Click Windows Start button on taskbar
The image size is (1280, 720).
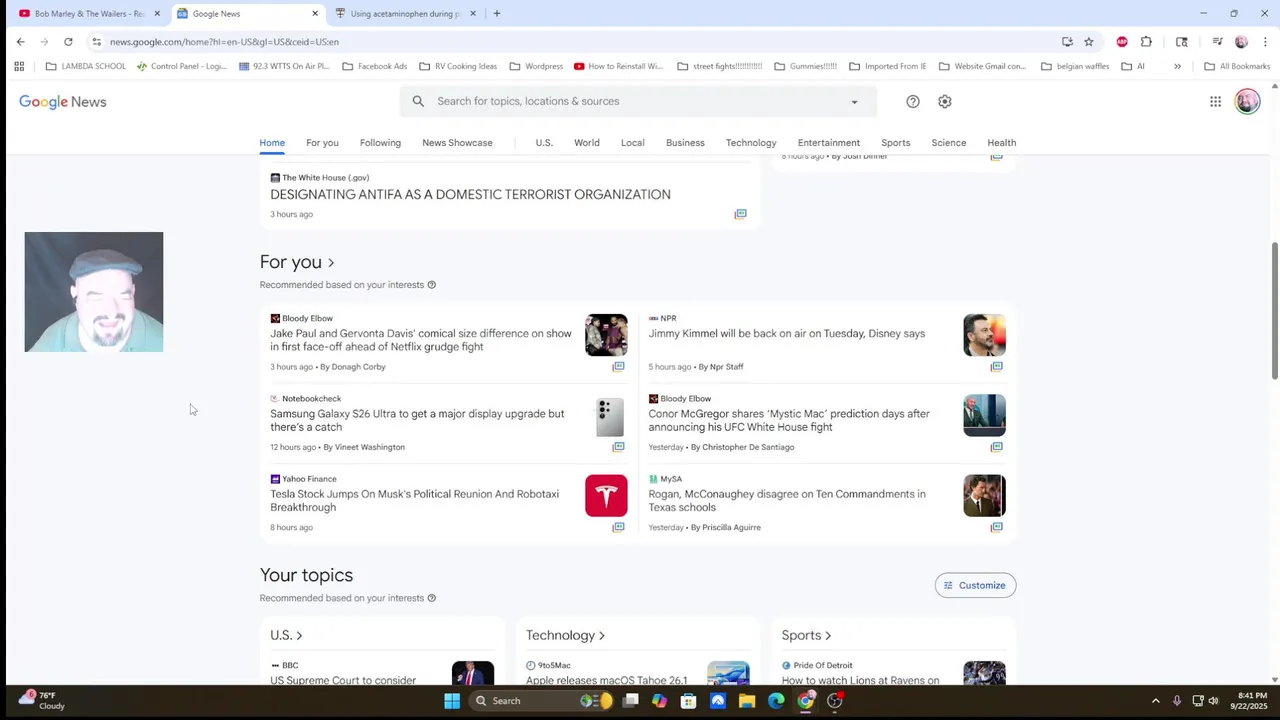452,701
